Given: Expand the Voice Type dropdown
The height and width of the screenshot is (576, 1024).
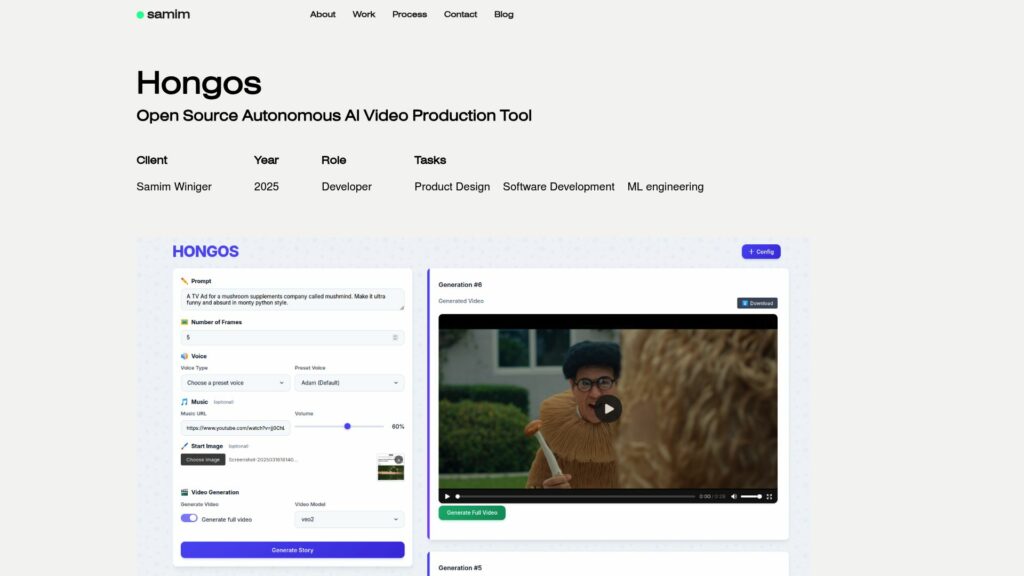Looking at the screenshot, I should (x=235, y=383).
